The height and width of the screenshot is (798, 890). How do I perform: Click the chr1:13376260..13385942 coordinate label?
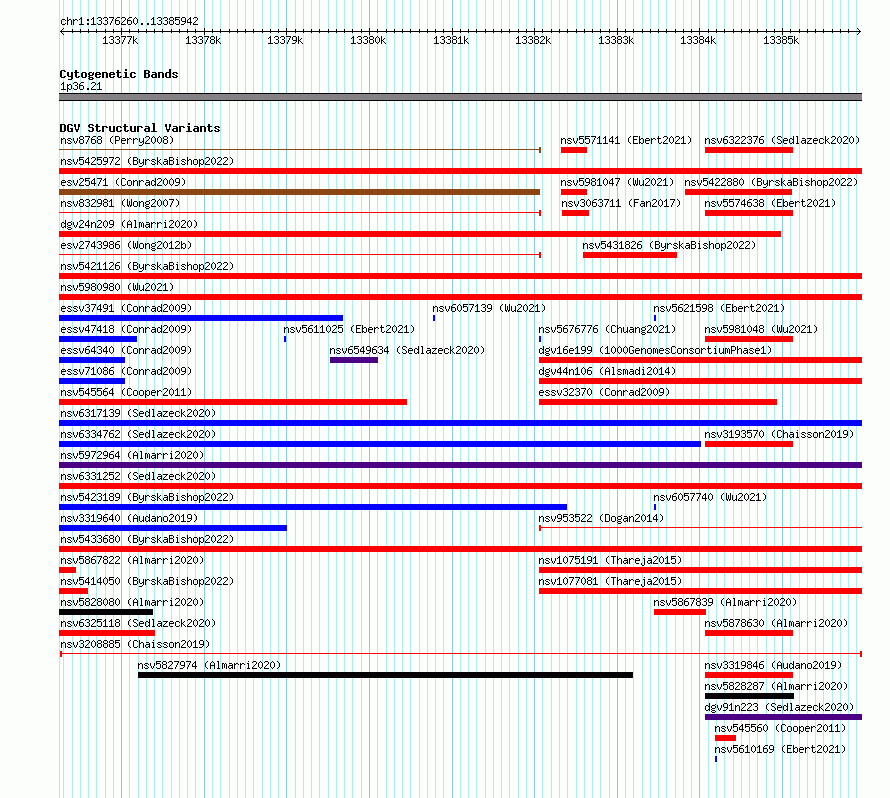(x=129, y=21)
